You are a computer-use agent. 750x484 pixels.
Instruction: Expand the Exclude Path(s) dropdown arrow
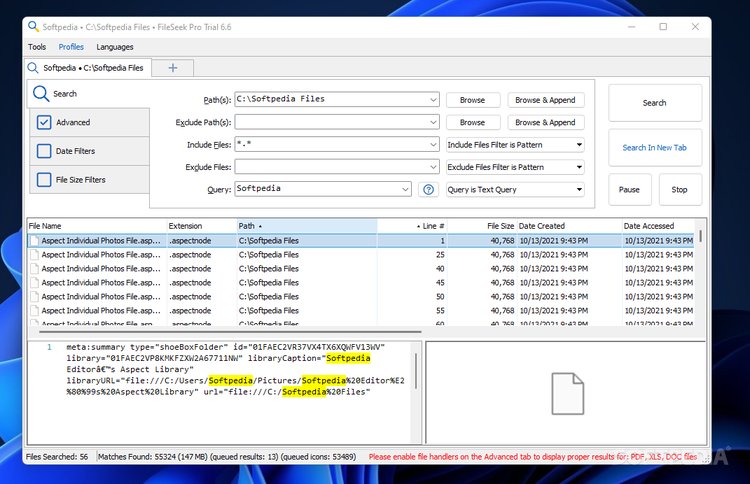pos(433,122)
